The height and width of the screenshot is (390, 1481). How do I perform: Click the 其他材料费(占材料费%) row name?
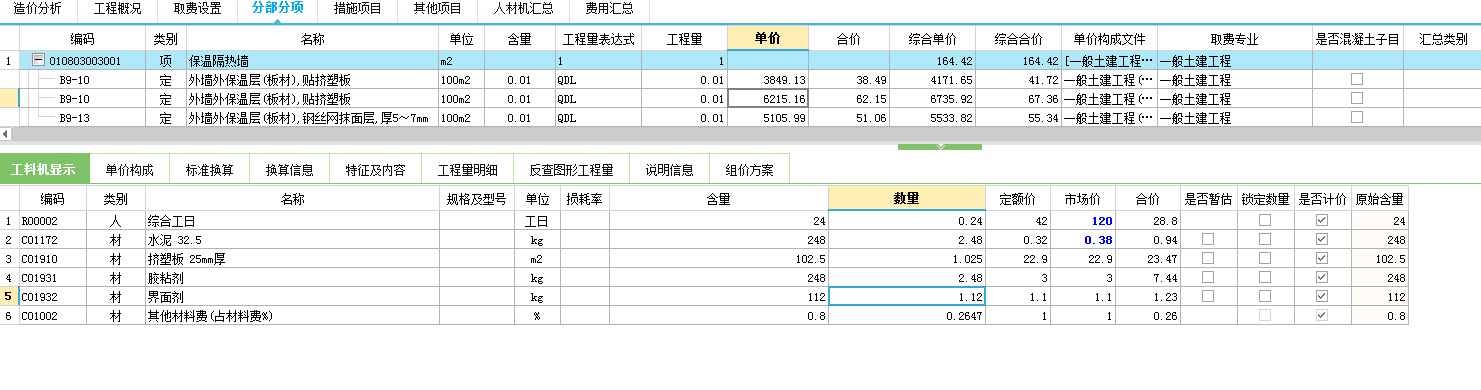pos(293,316)
